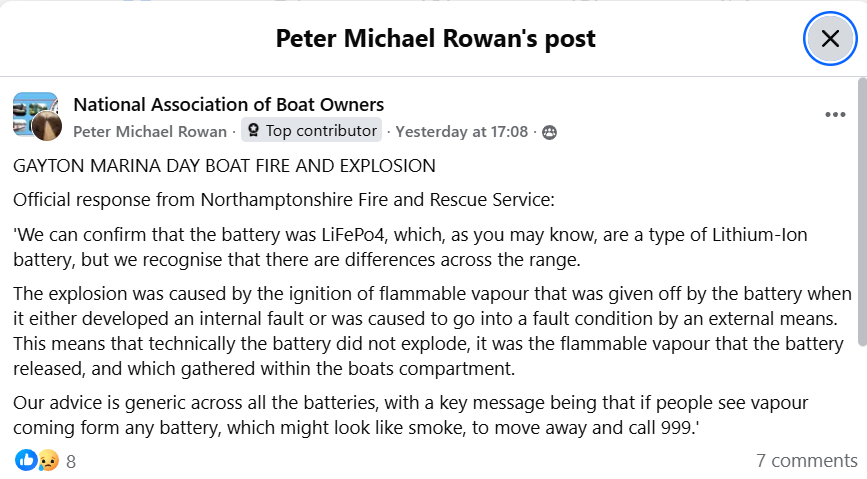
Task: Show who reacted via the 8 count
Action: click(71, 462)
